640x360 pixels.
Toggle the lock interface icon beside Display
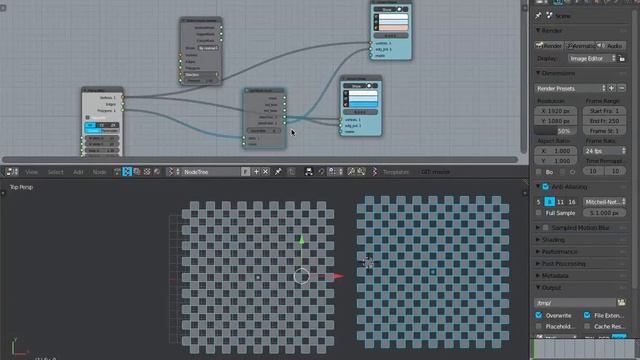[622, 59]
